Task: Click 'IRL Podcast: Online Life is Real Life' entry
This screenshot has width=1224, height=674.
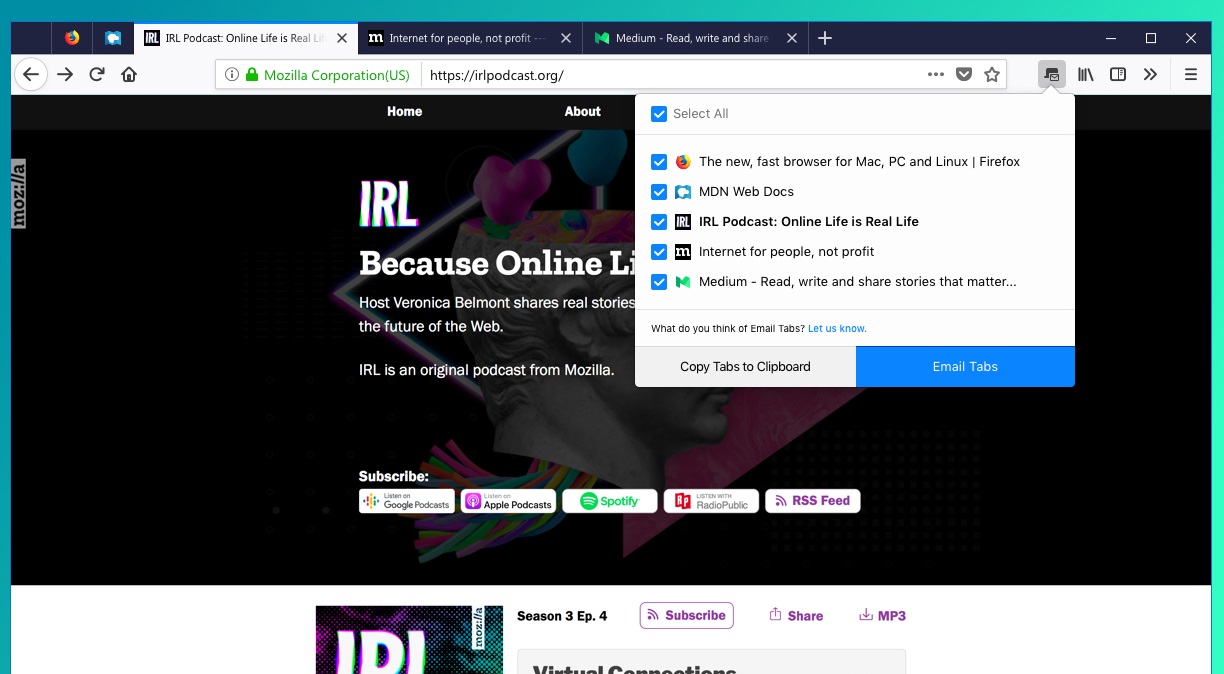Action: 809,222
